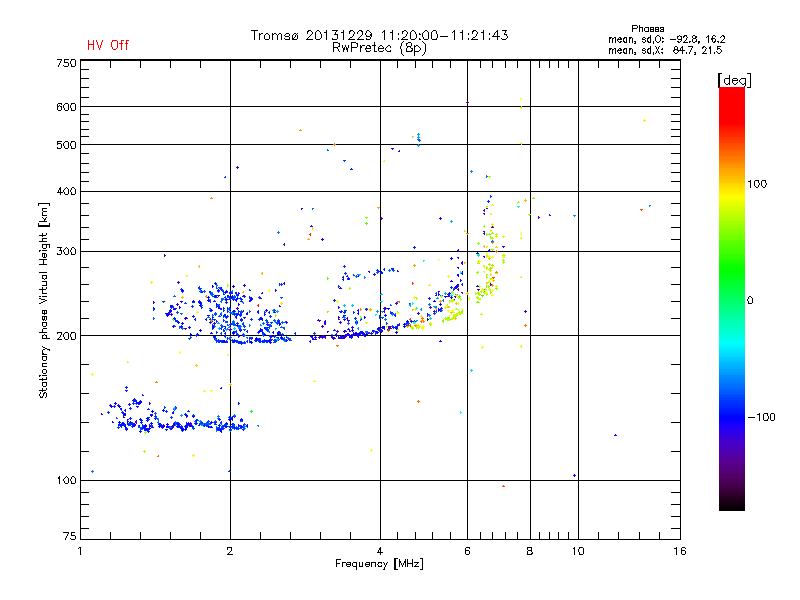Click the colorbar tick label '-100'
Viewport: 800px width, 600px height.
tap(762, 417)
